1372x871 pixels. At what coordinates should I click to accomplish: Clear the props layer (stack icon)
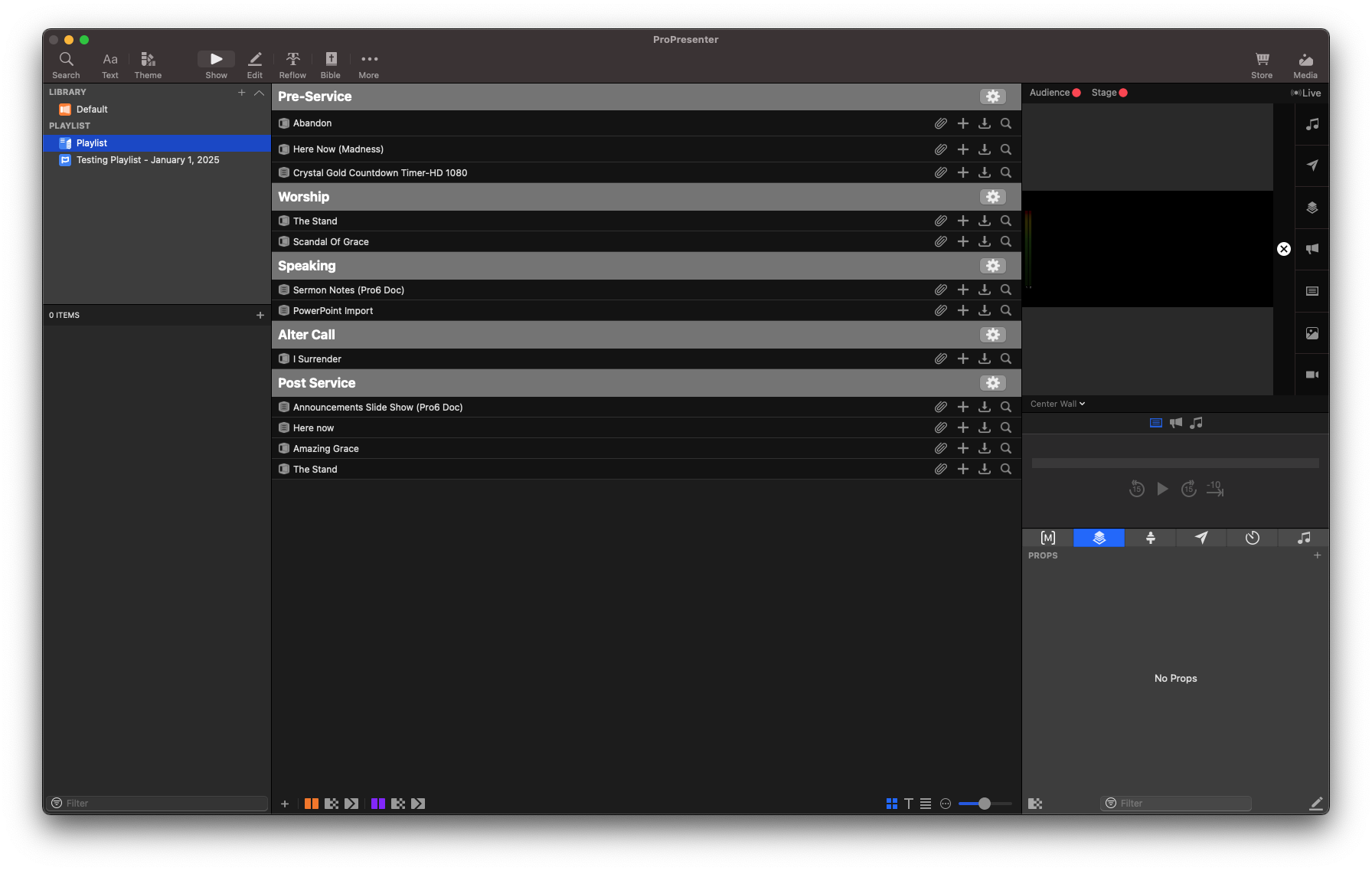point(1312,208)
